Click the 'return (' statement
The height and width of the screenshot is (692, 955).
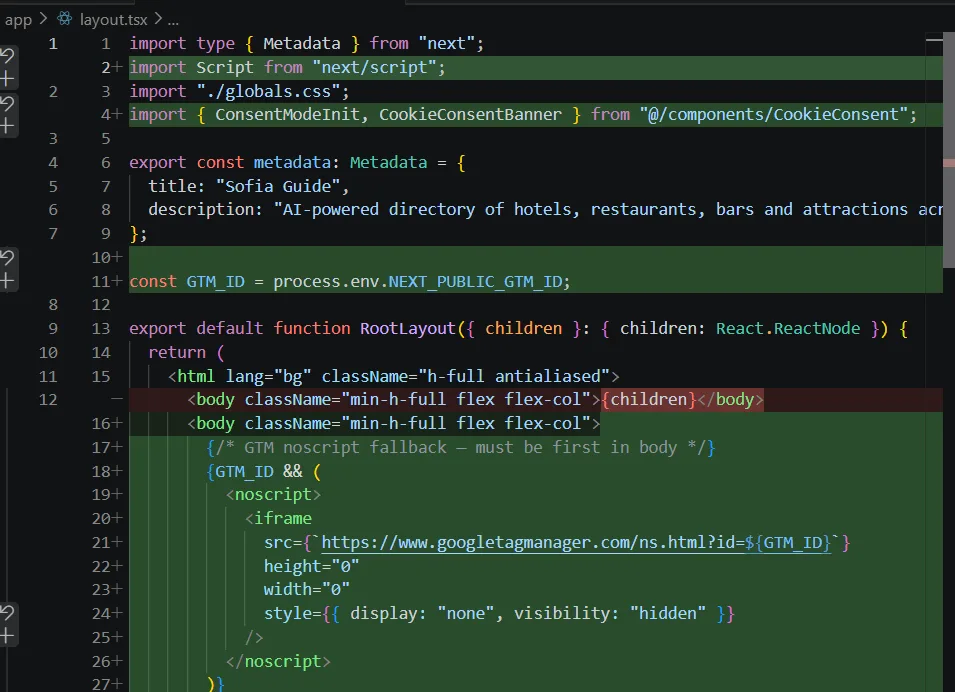(186, 353)
